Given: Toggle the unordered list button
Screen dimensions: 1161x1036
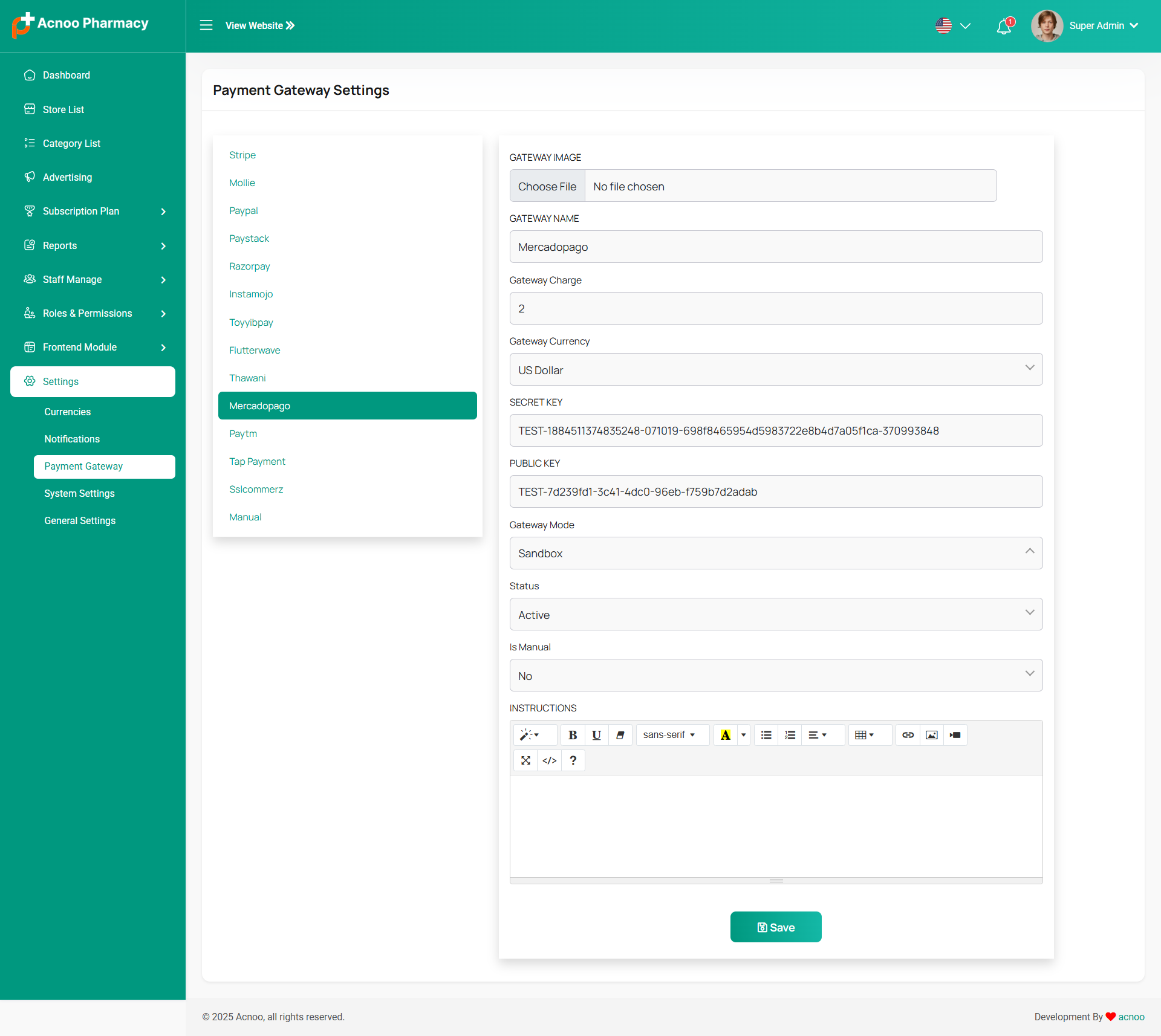Looking at the screenshot, I should [766, 735].
